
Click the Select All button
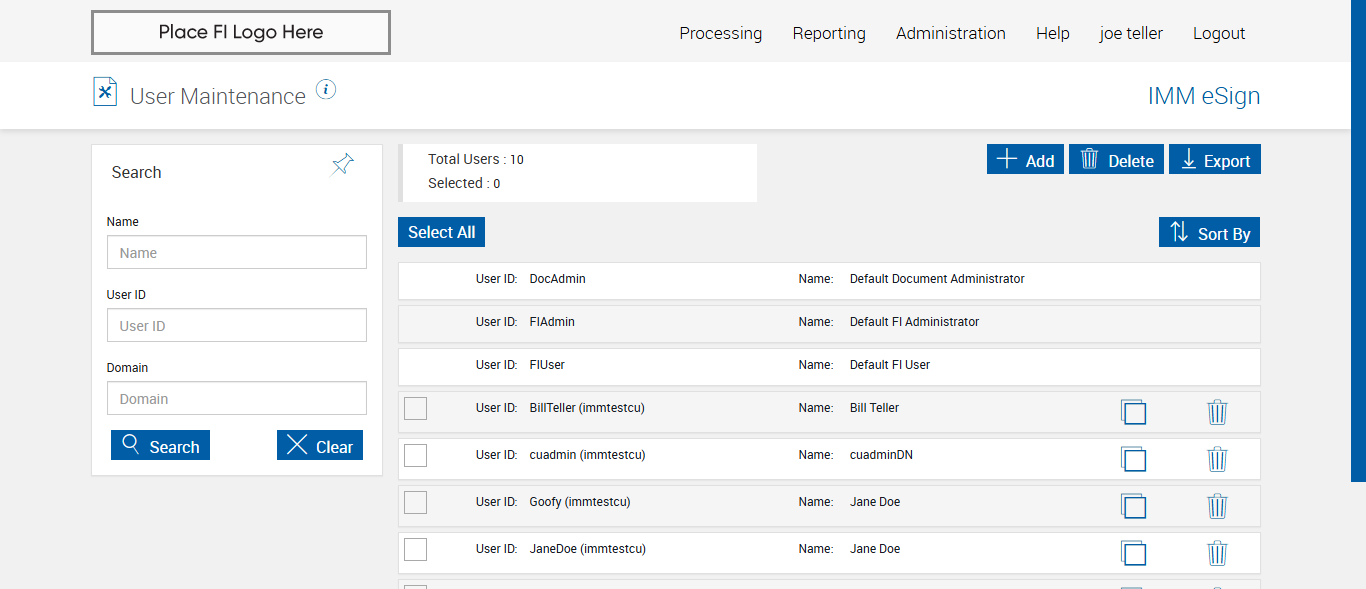[441, 232]
